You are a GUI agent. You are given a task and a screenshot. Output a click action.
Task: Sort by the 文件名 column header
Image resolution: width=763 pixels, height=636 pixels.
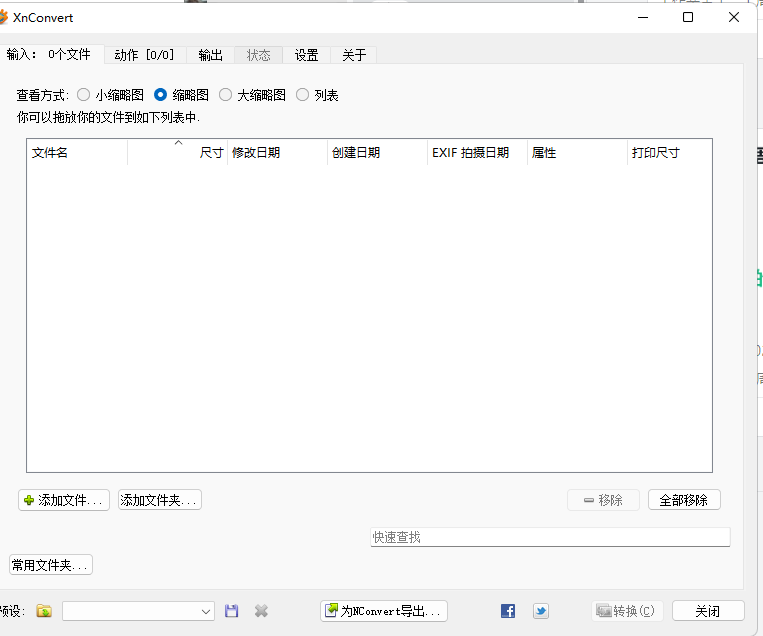(x=77, y=152)
